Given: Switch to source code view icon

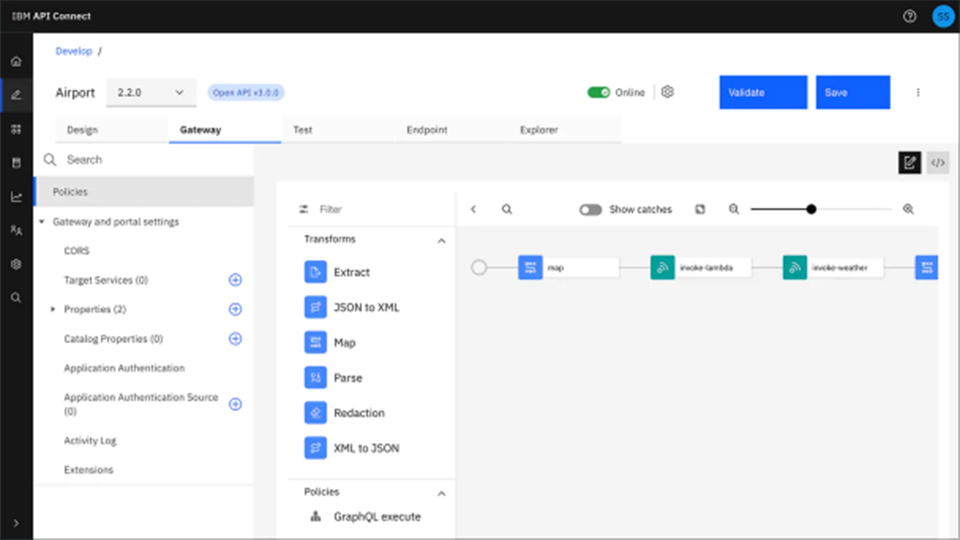Looking at the screenshot, I should point(937,162).
